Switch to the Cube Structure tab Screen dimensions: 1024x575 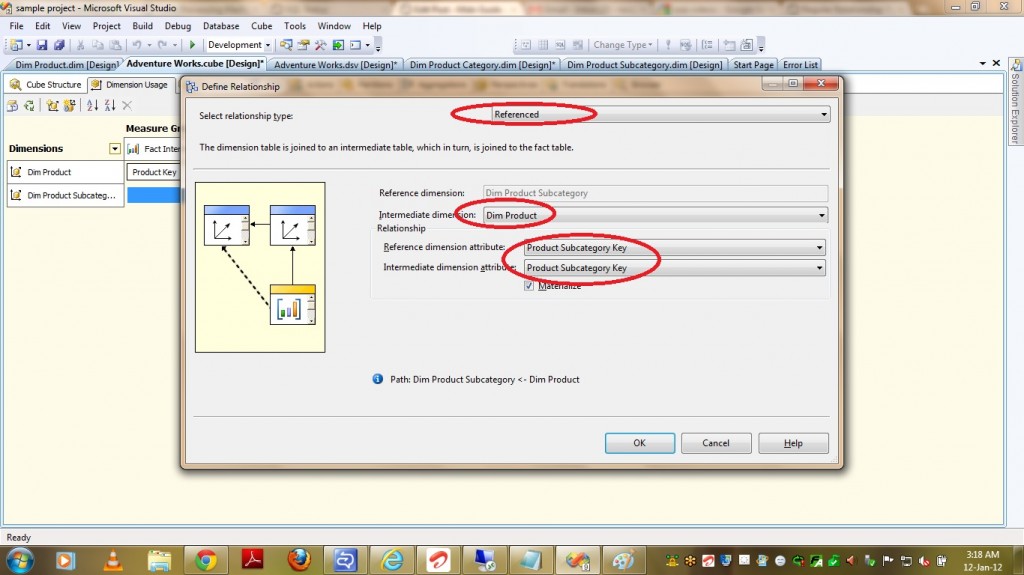(x=46, y=85)
